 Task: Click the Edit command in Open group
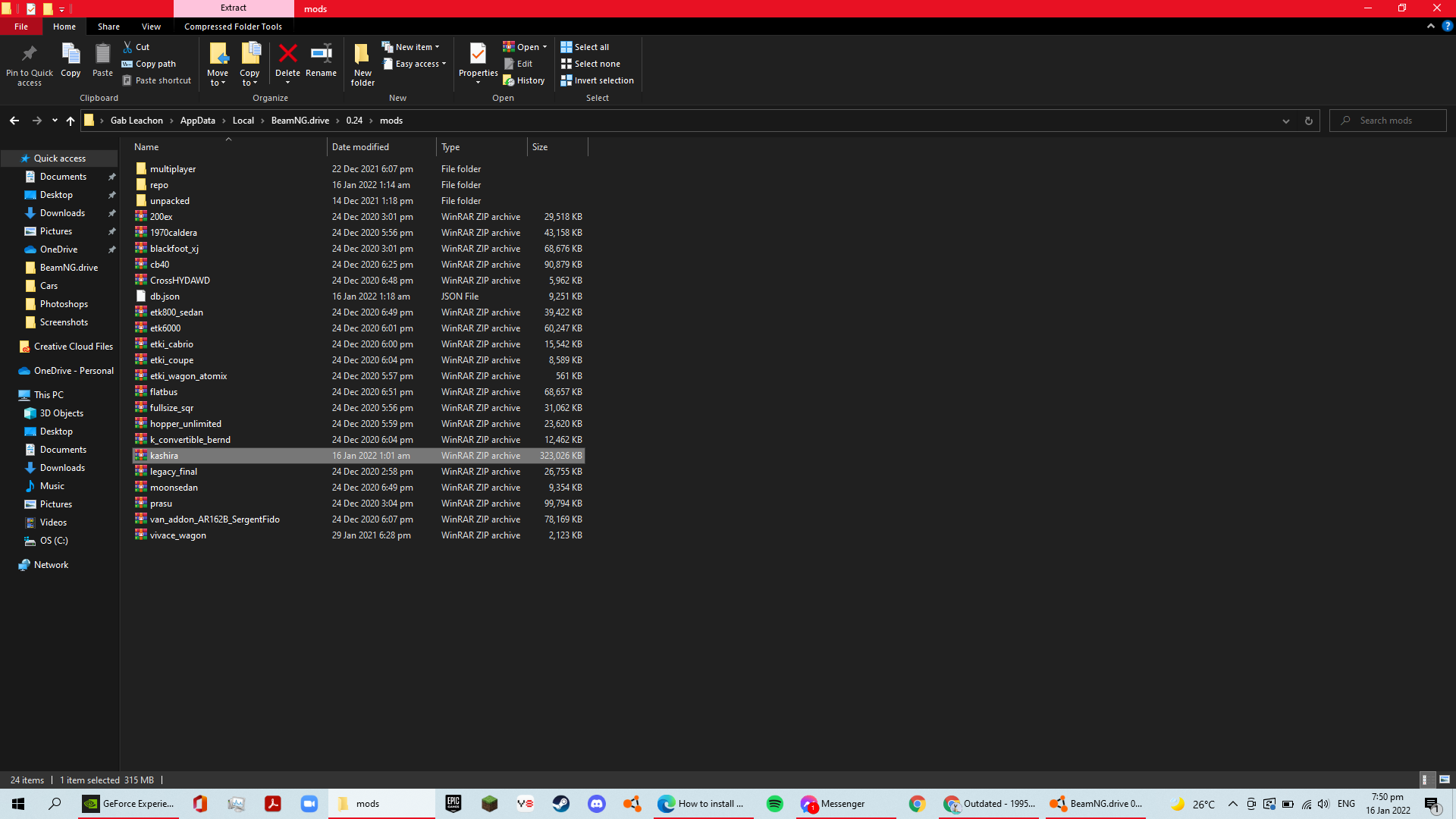(x=519, y=64)
